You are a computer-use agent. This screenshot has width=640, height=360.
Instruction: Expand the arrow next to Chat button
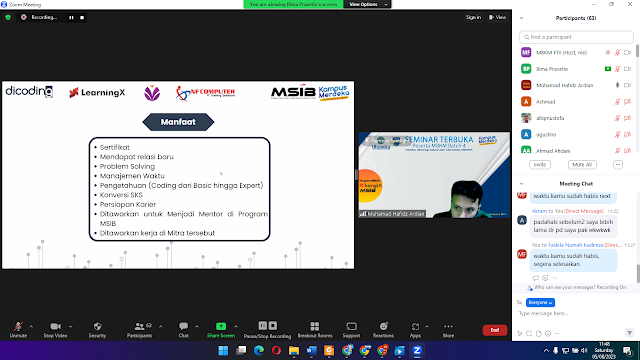point(196,327)
